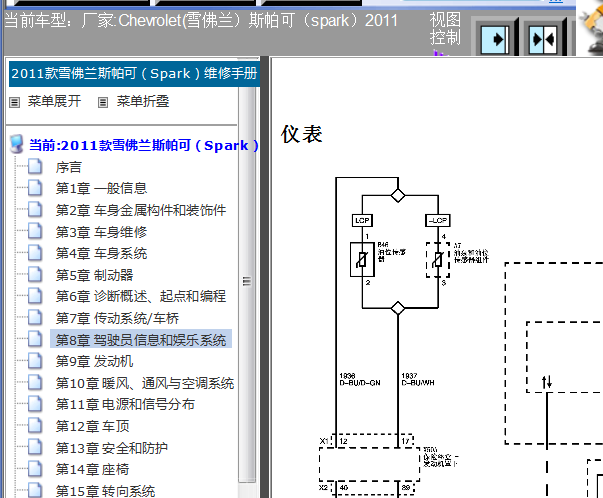Open the 序言 chapter
The height and width of the screenshot is (498, 603).
(x=68, y=167)
